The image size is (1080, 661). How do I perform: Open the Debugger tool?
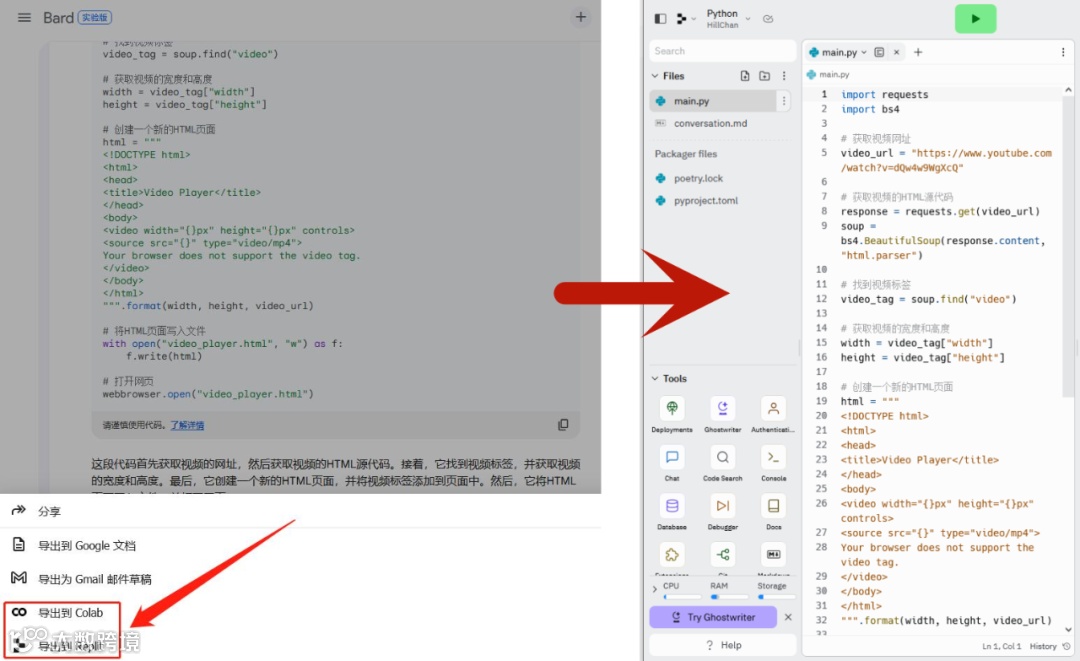[x=723, y=512]
